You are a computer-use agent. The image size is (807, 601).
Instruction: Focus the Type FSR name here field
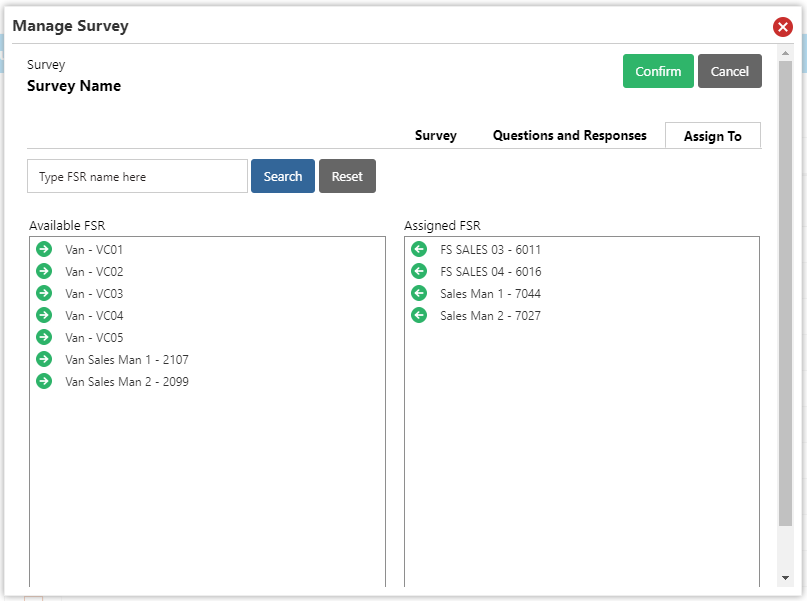click(x=137, y=176)
